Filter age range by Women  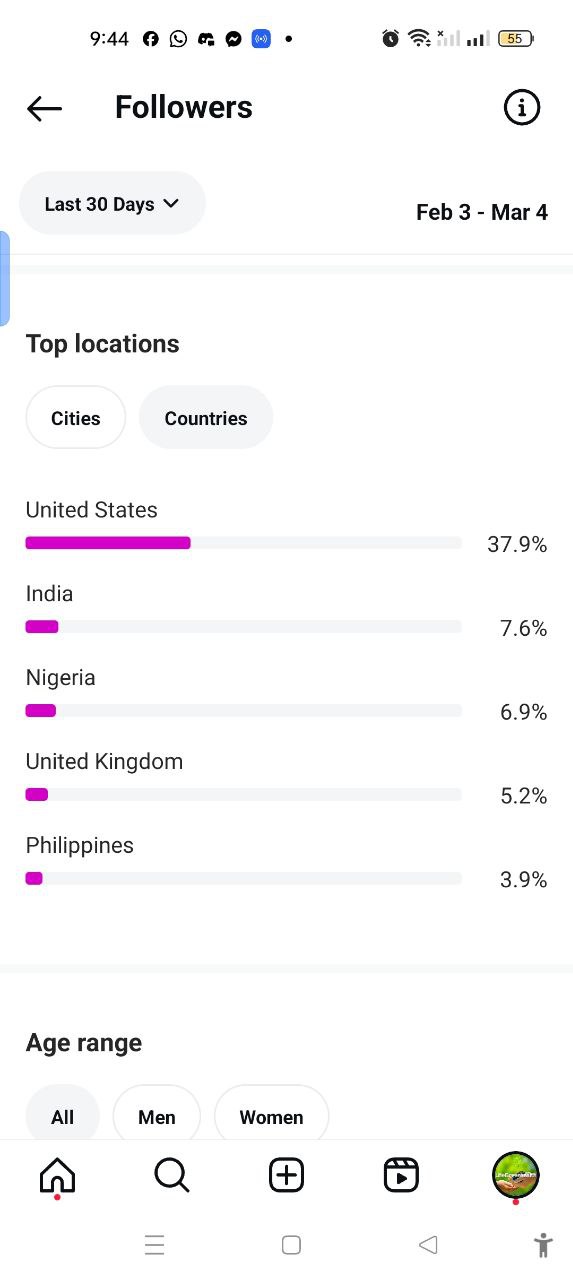[x=271, y=1117]
